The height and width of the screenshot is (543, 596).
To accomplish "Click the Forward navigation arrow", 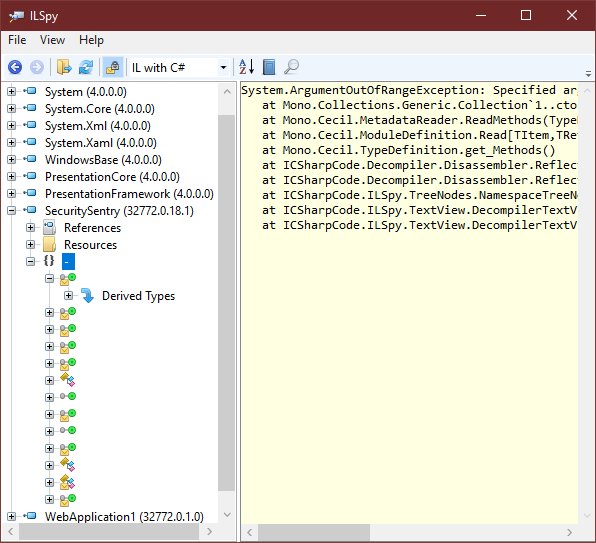I will click(x=37, y=67).
